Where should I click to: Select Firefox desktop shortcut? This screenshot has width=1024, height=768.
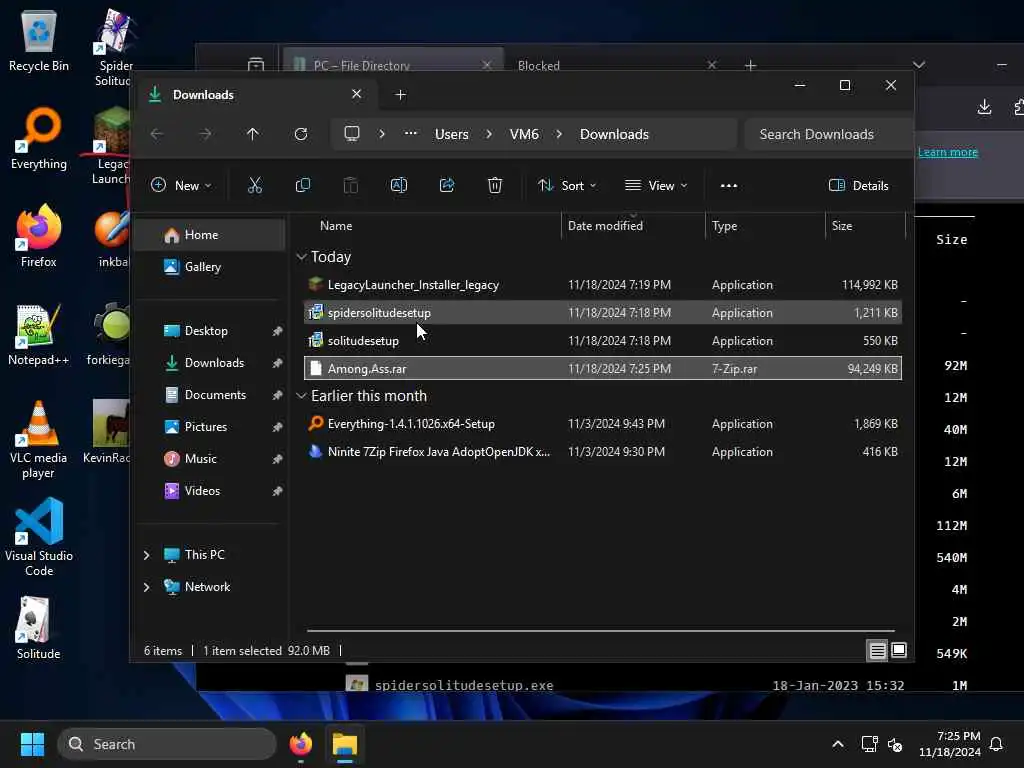(x=39, y=236)
